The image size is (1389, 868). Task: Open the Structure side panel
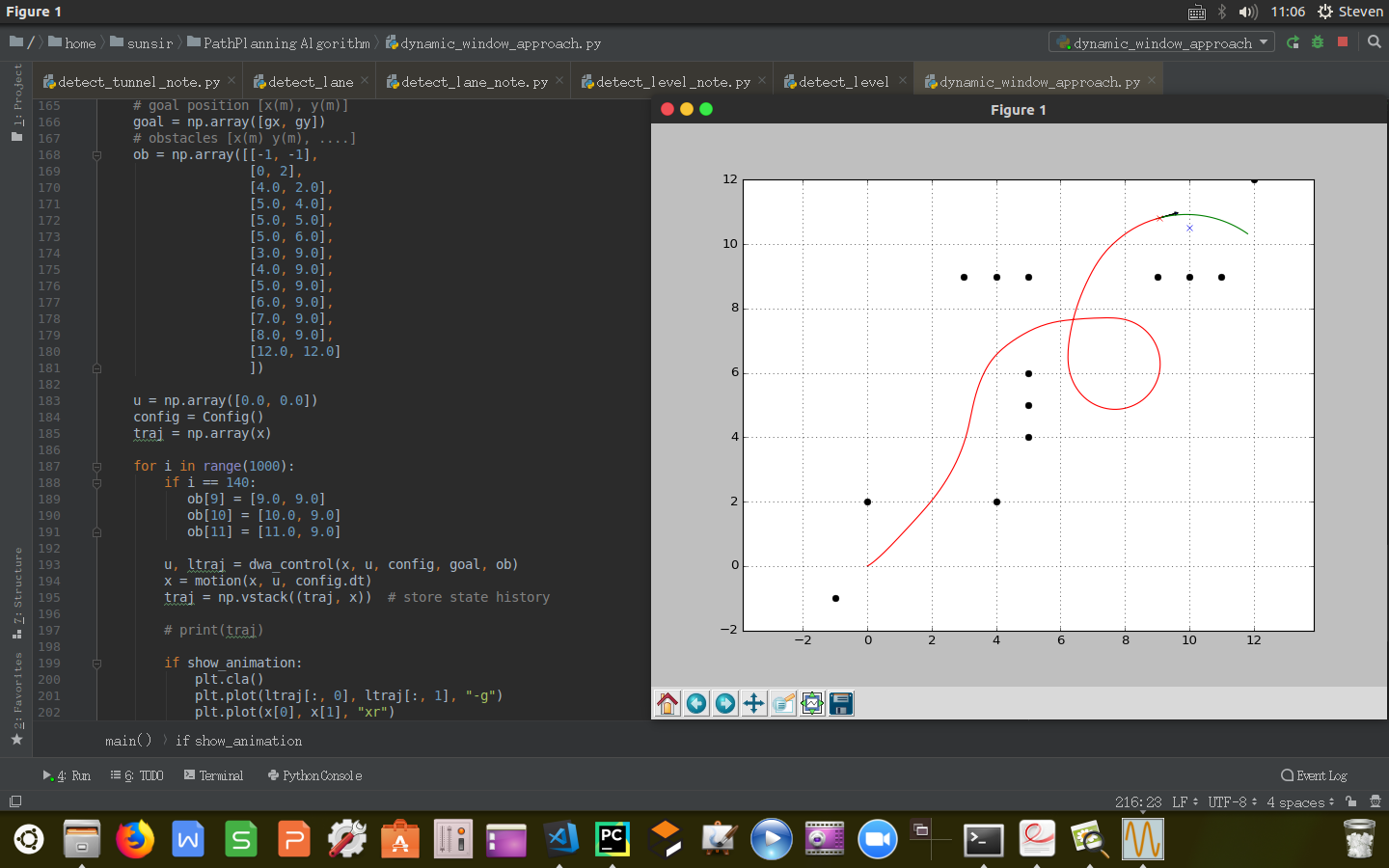pyautogui.click(x=16, y=593)
